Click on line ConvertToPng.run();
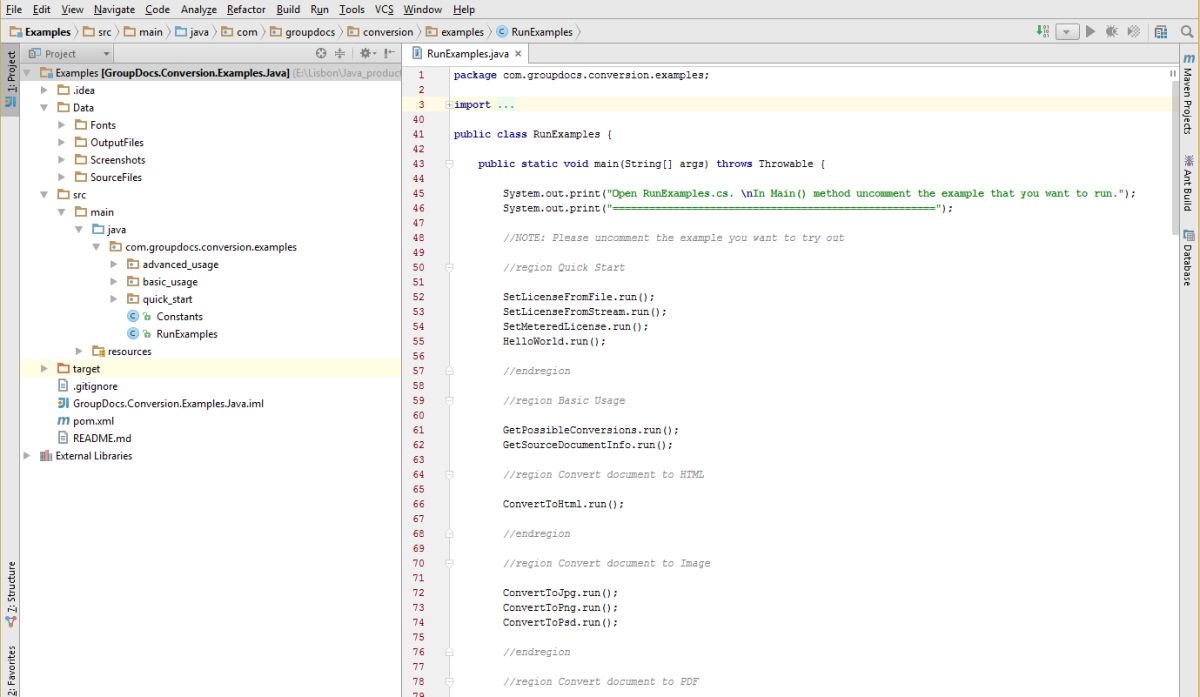Viewport: 1200px width, 697px height. [560, 608]
